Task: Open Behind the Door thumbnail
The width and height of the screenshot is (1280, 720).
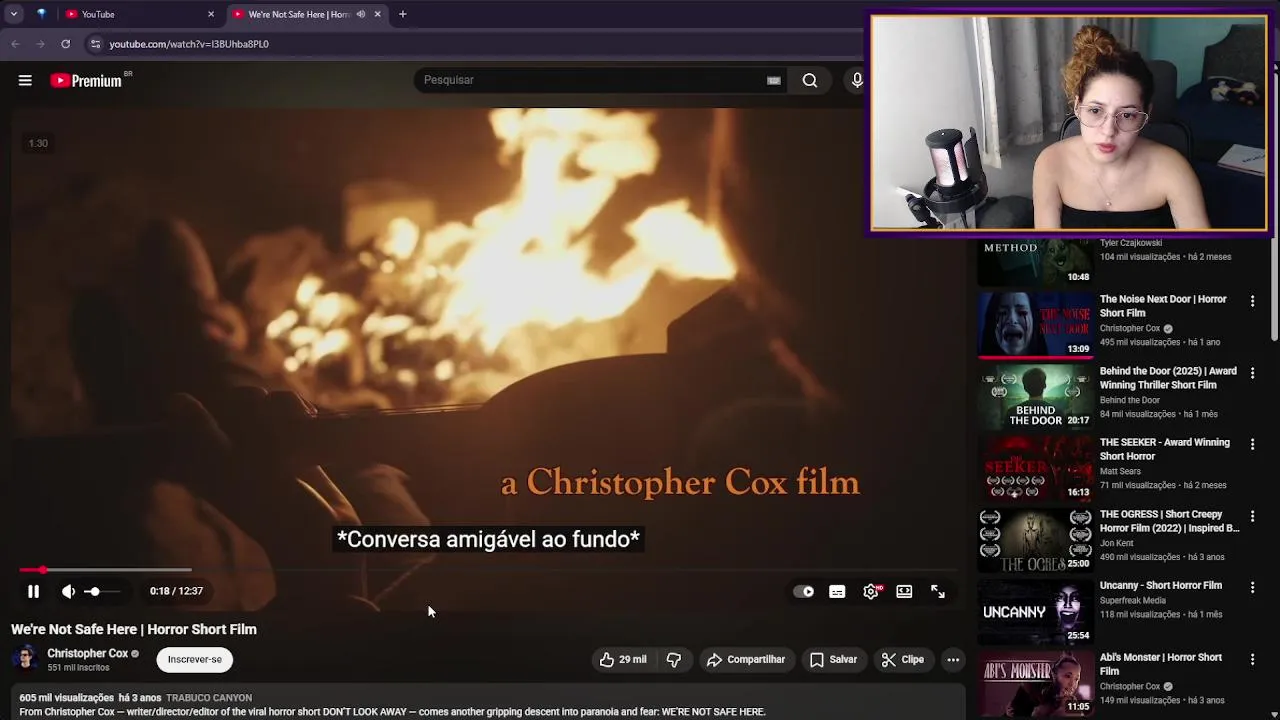Action: [1035, 396]
